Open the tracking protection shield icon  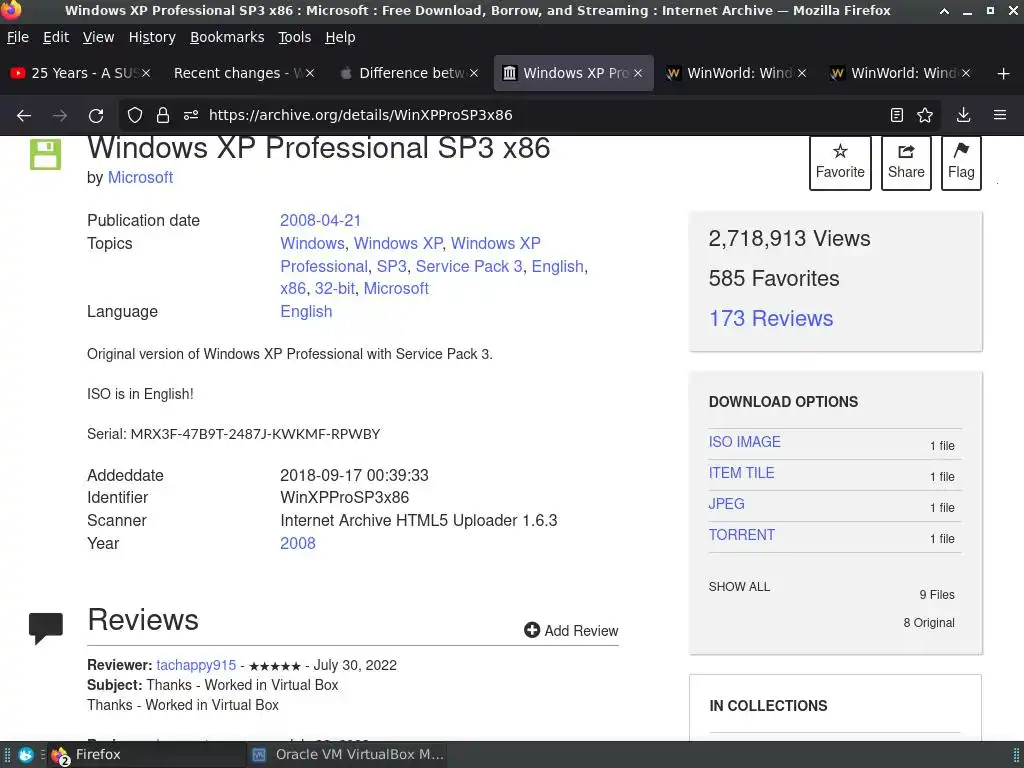click(135, 116)
